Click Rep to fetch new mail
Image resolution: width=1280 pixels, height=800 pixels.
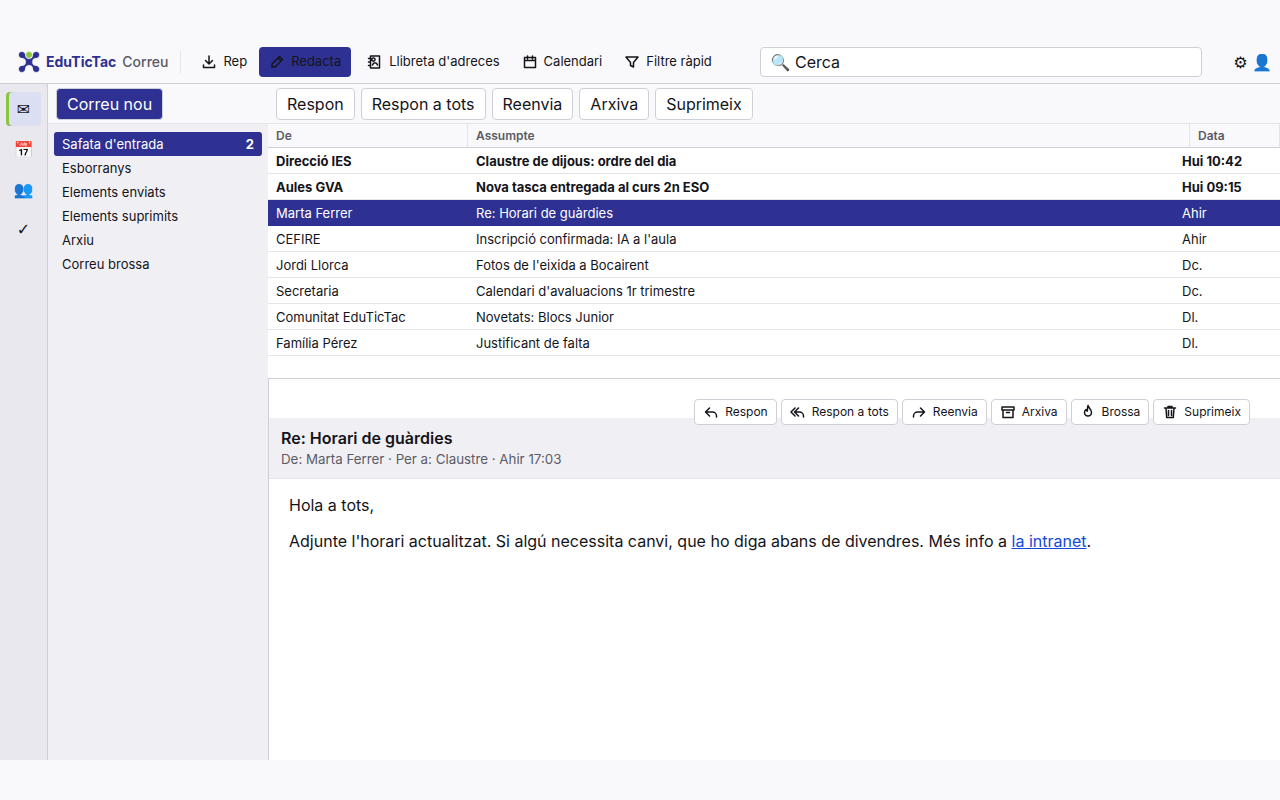224,62
